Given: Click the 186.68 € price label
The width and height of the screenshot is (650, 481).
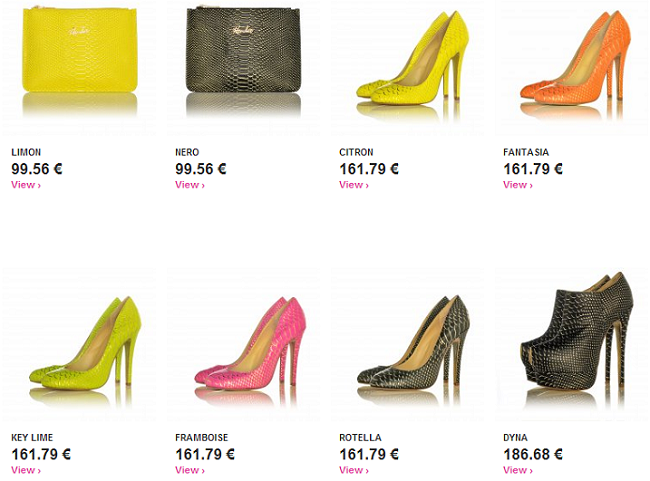Looking at the screenshot, I should pyautogui.click(x=533, y=454).
